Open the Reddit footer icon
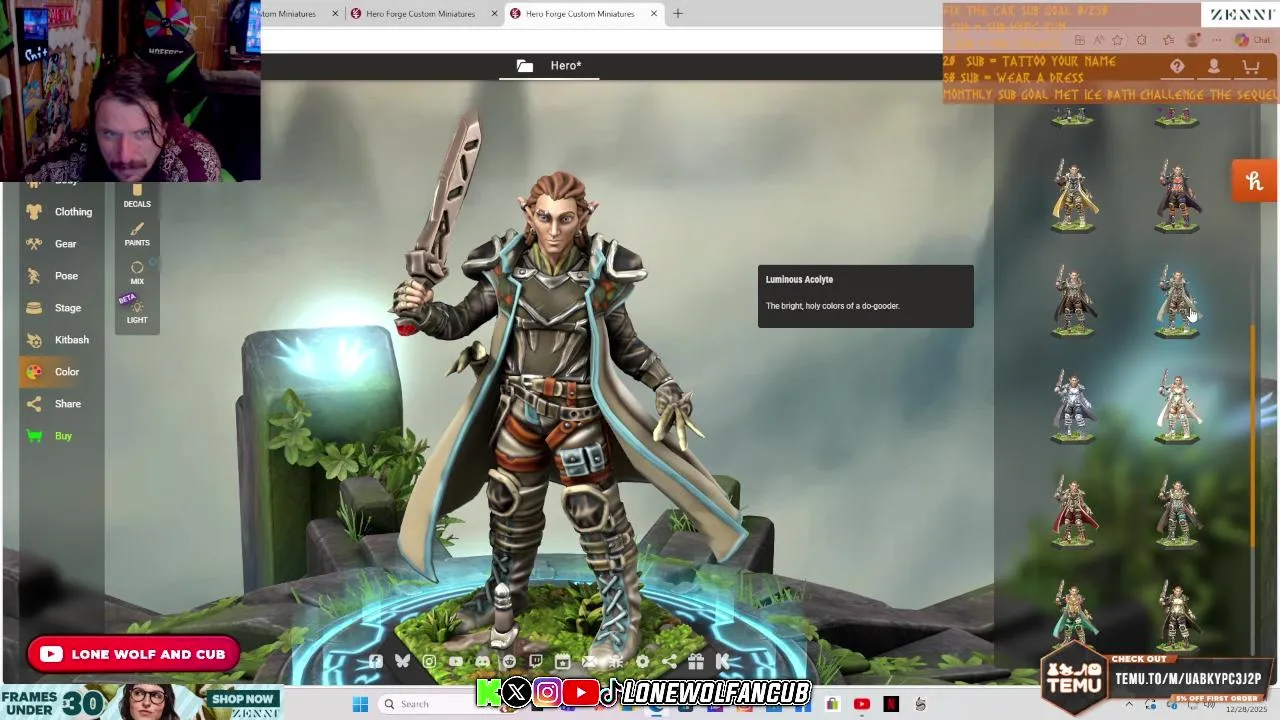 509,662
